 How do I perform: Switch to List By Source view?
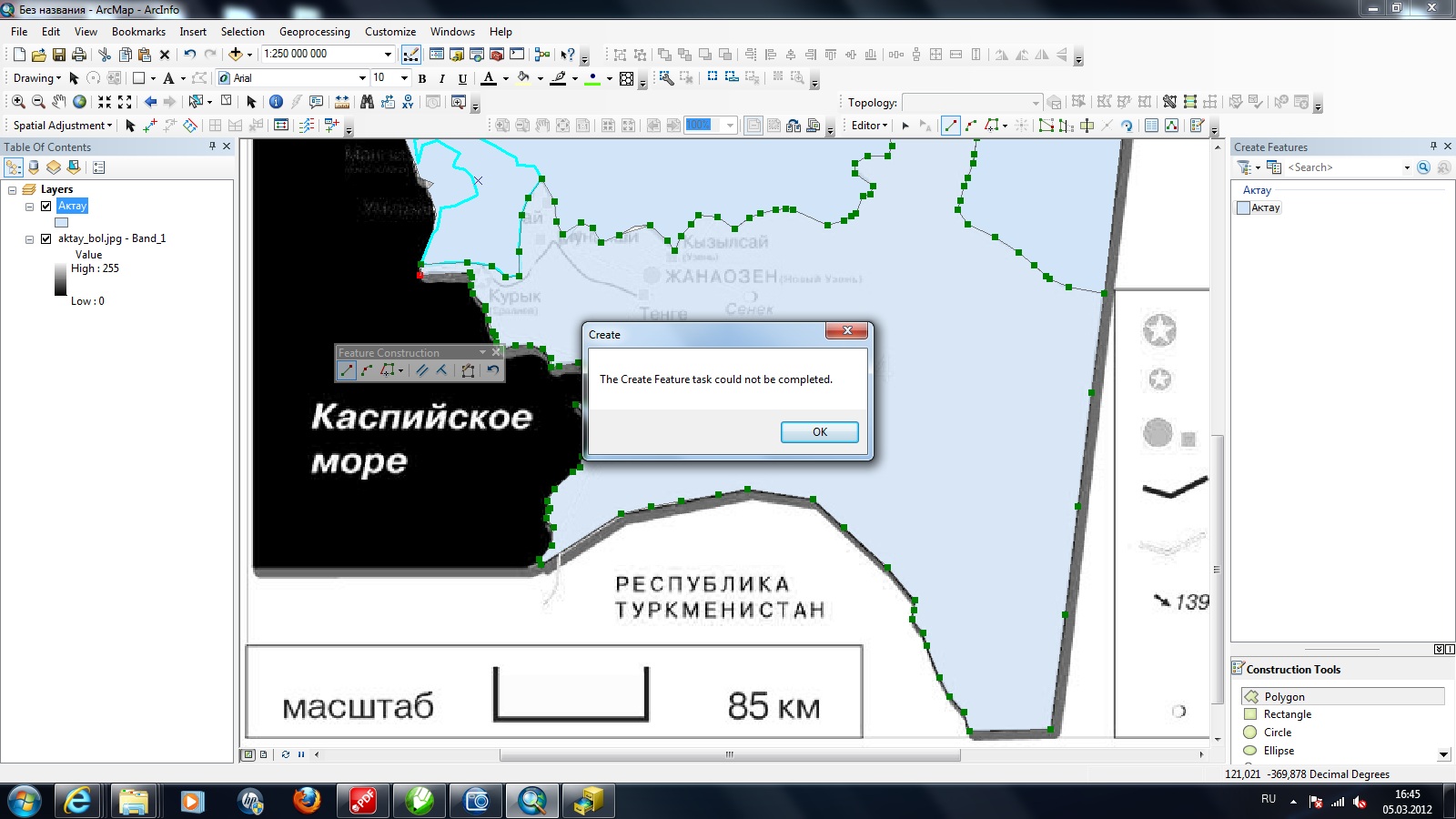click(34, 167)
